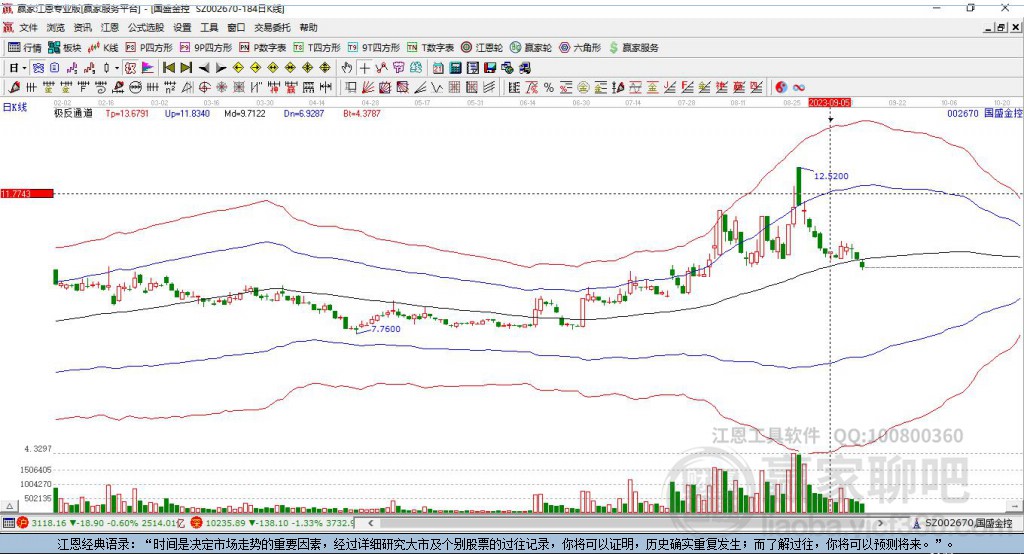
Task: Expand the volume panel with triangle button
Action: point(9,506)
